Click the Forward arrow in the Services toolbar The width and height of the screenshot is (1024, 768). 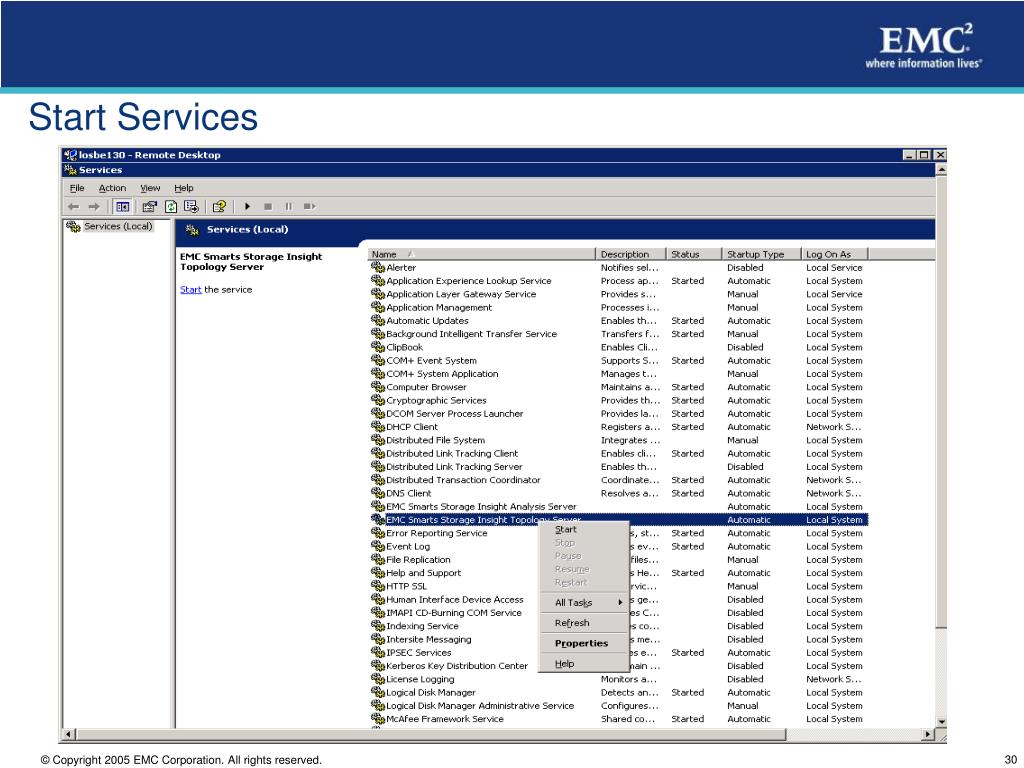pos(94,206)
